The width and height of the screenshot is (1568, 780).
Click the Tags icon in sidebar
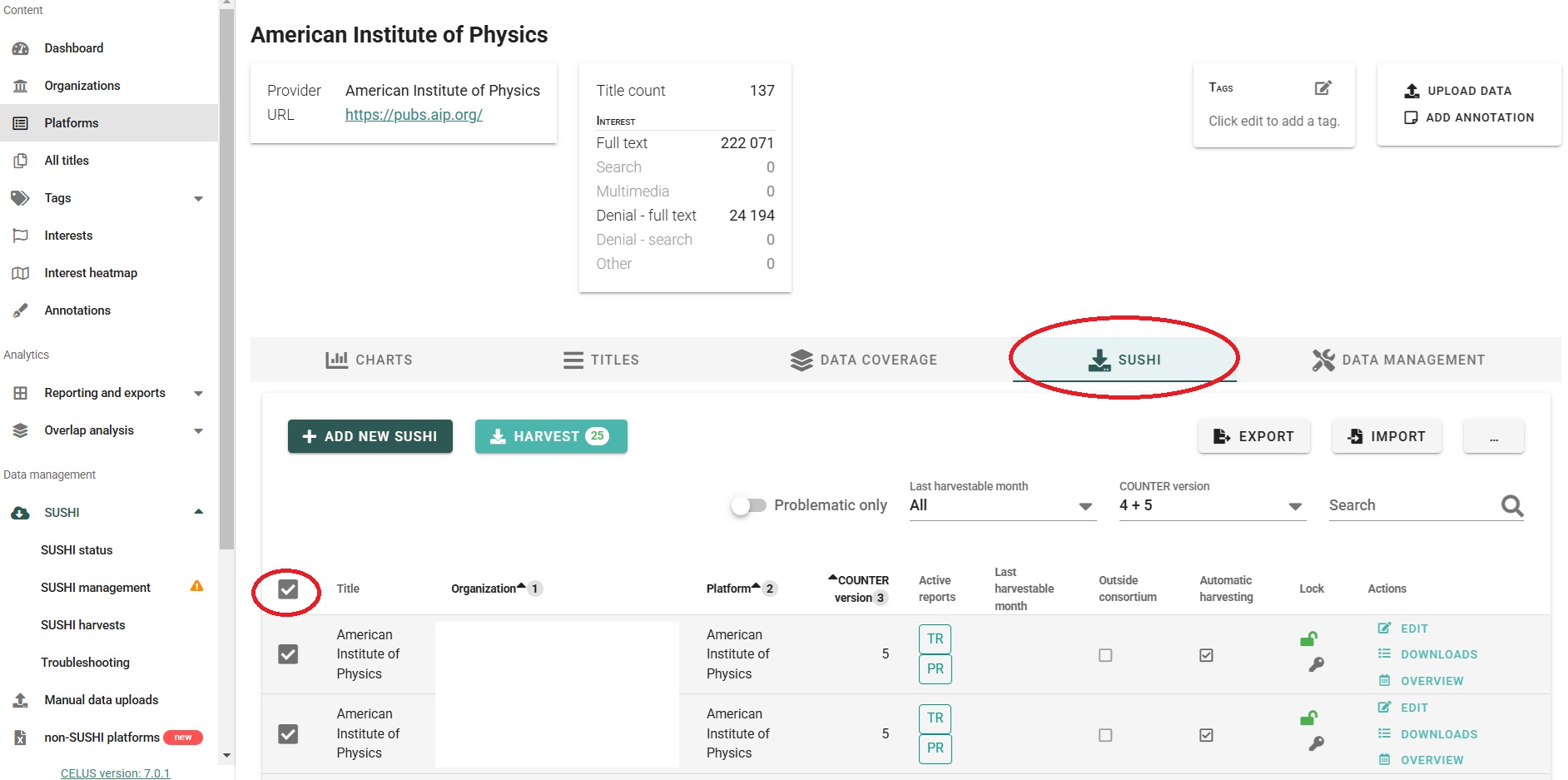pyautogui.click(x=21, y=198)
